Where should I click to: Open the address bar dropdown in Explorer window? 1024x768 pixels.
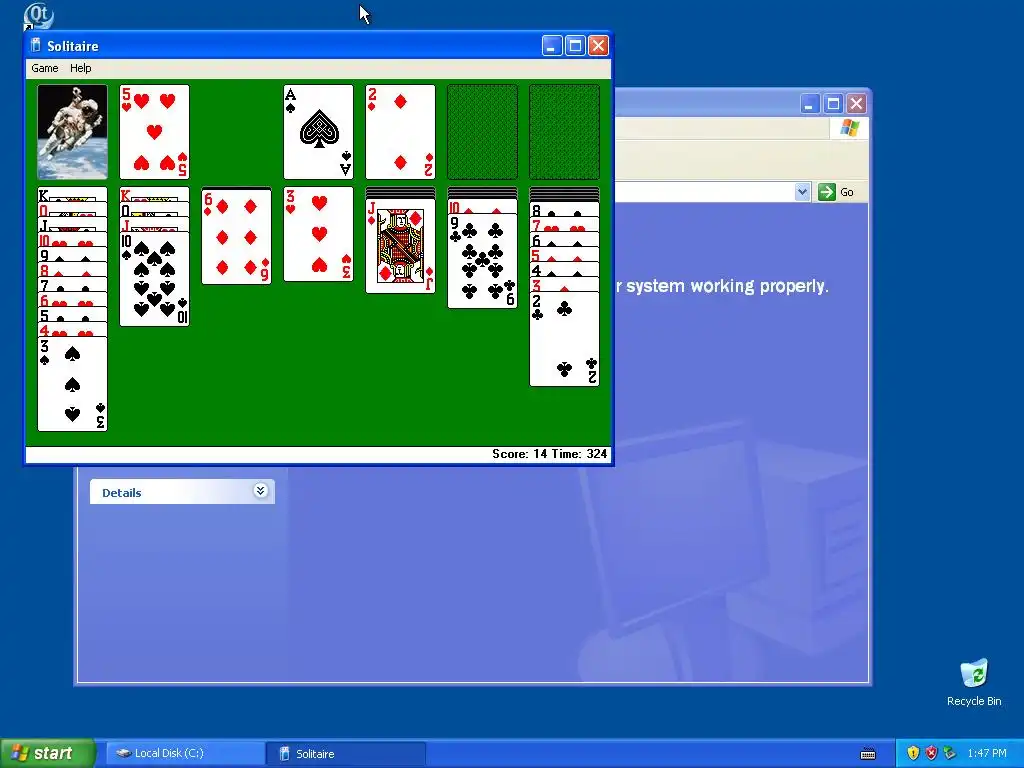tap(802, 192)
